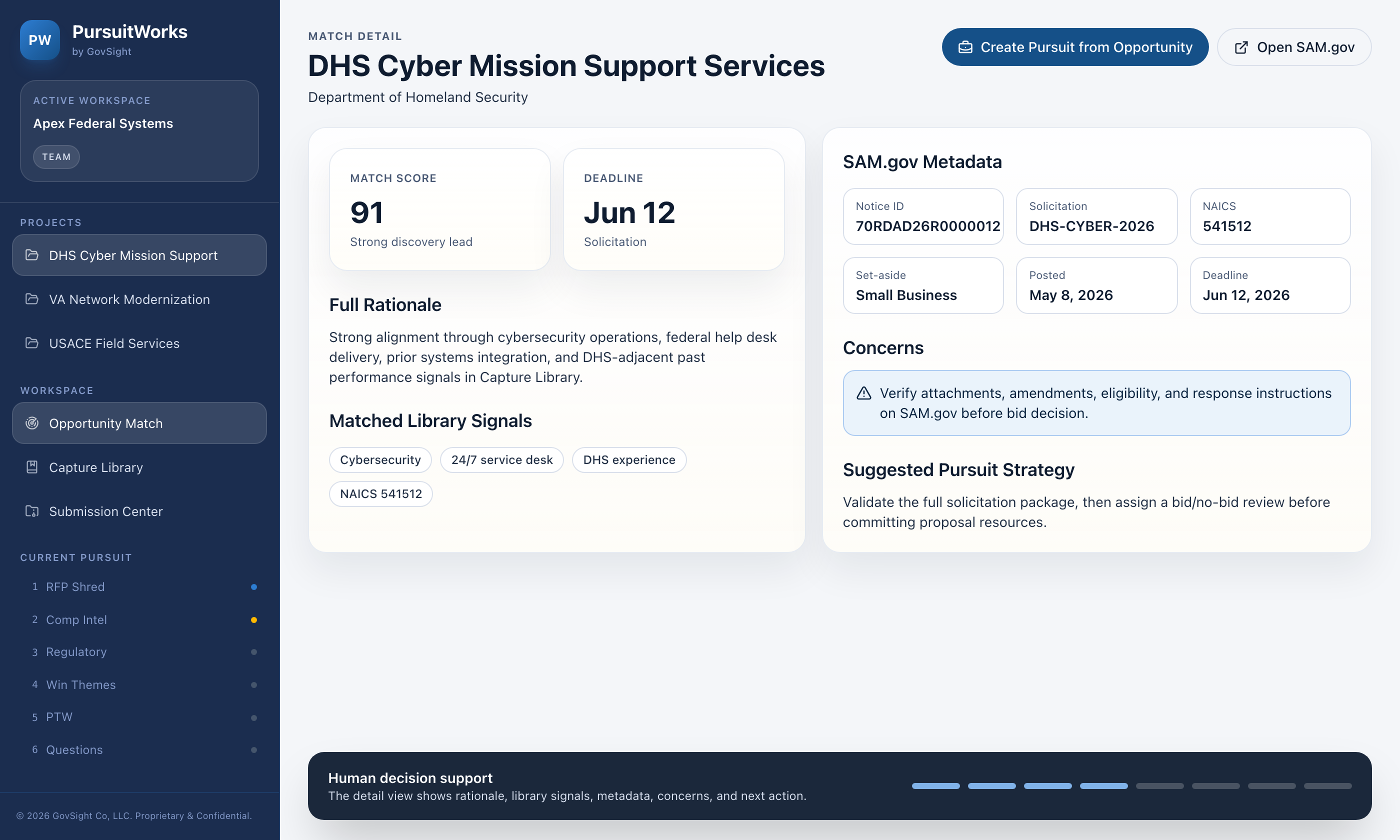
Task: Open the DHS Cyber Mission Support project
Action: point(139,255)
